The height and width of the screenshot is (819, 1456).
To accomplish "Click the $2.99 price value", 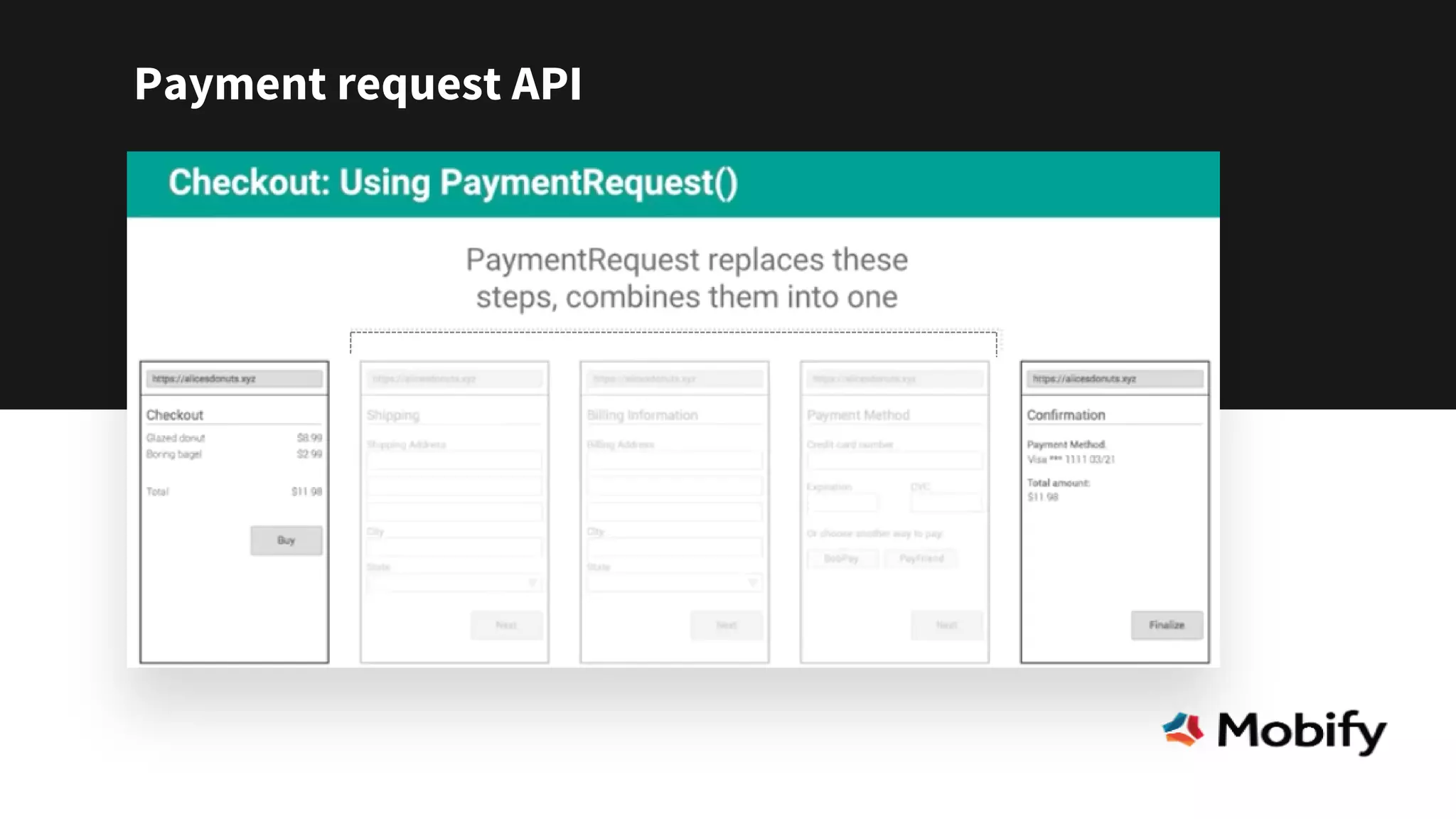I will tap(309, 454).
